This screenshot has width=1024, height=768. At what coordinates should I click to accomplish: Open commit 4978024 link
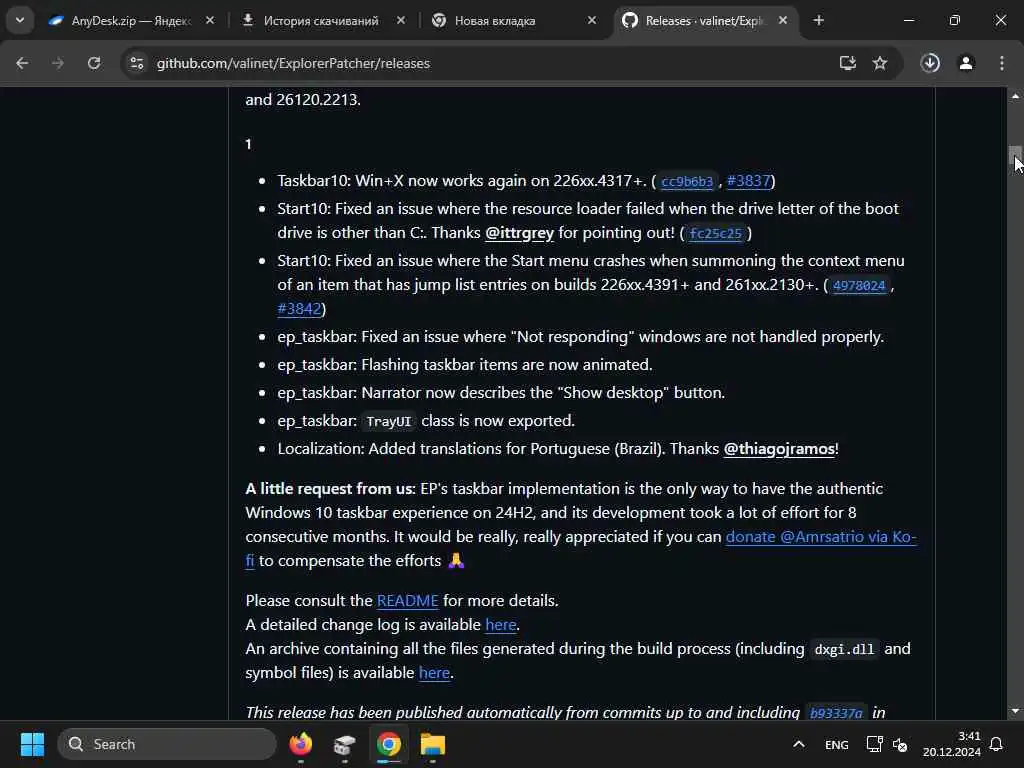(x=859, y=285)
